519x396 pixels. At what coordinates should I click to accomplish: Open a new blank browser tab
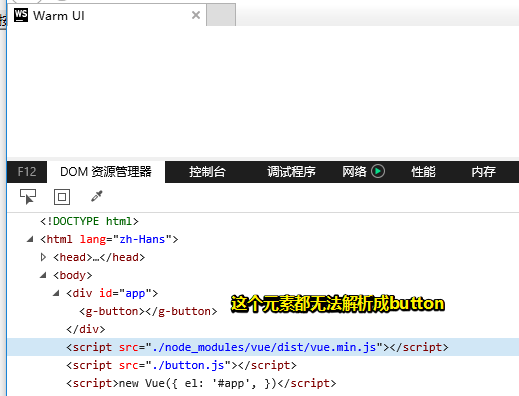[x=221, y=15]
